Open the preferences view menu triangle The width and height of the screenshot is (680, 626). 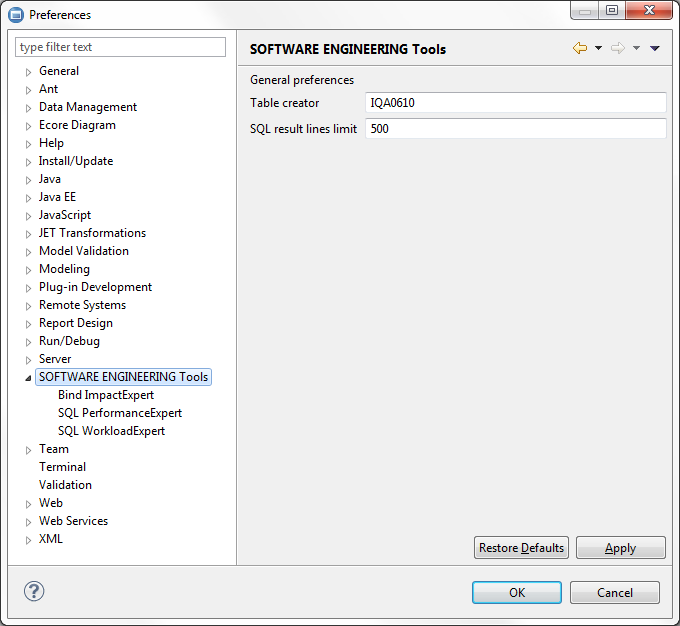pyautogui.click(x=655, y=48)
